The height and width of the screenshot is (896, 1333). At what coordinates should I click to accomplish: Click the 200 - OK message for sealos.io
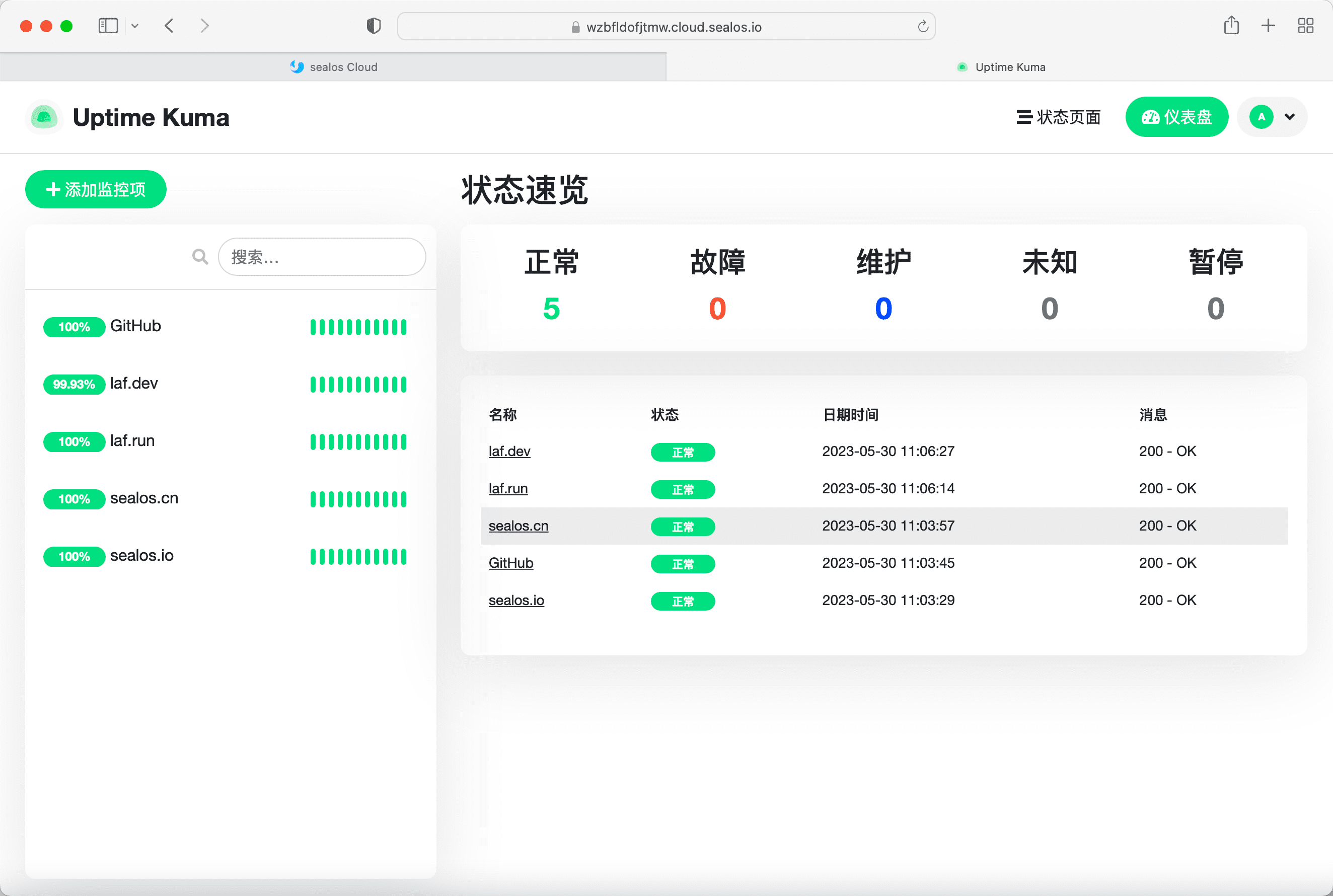coord(1167,601)
